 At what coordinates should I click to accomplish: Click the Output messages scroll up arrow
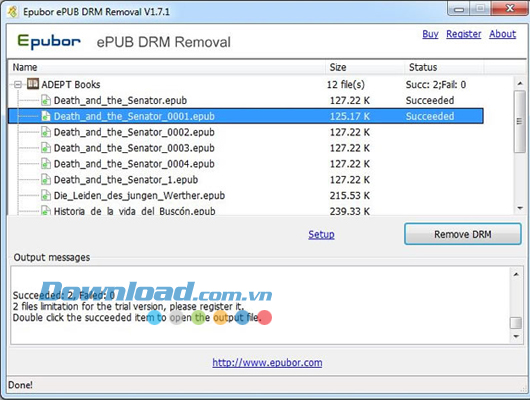516,274
